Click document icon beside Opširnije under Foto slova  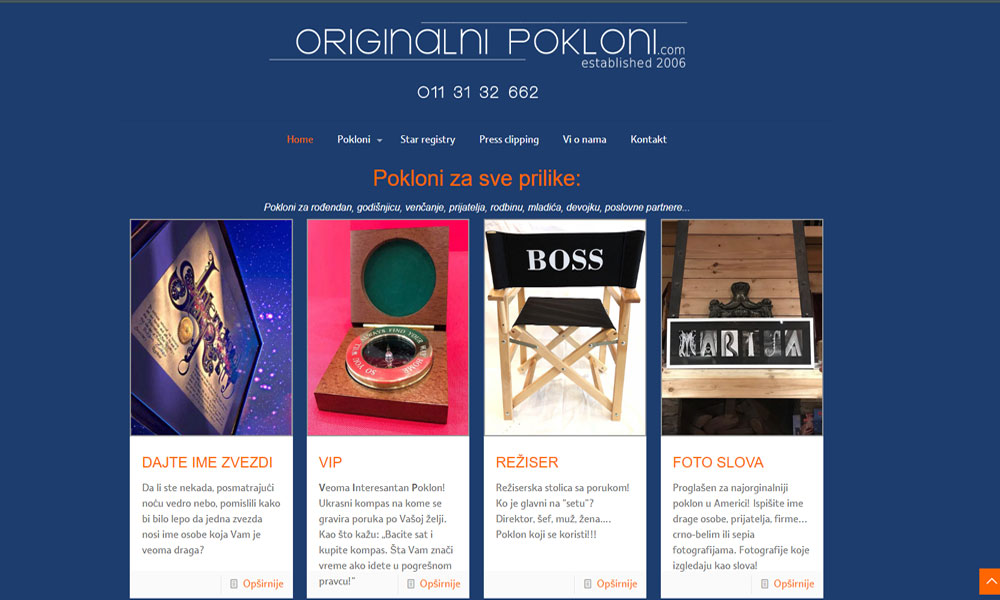765,583
